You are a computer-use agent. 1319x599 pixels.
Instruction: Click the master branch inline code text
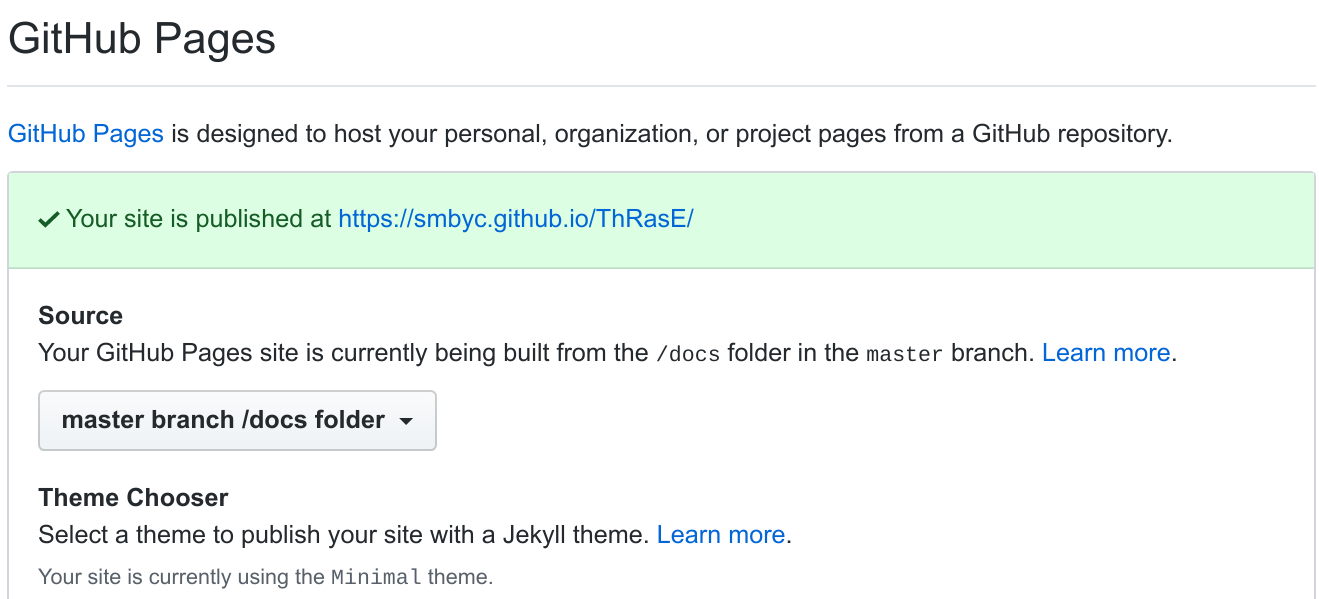point(903,352)
